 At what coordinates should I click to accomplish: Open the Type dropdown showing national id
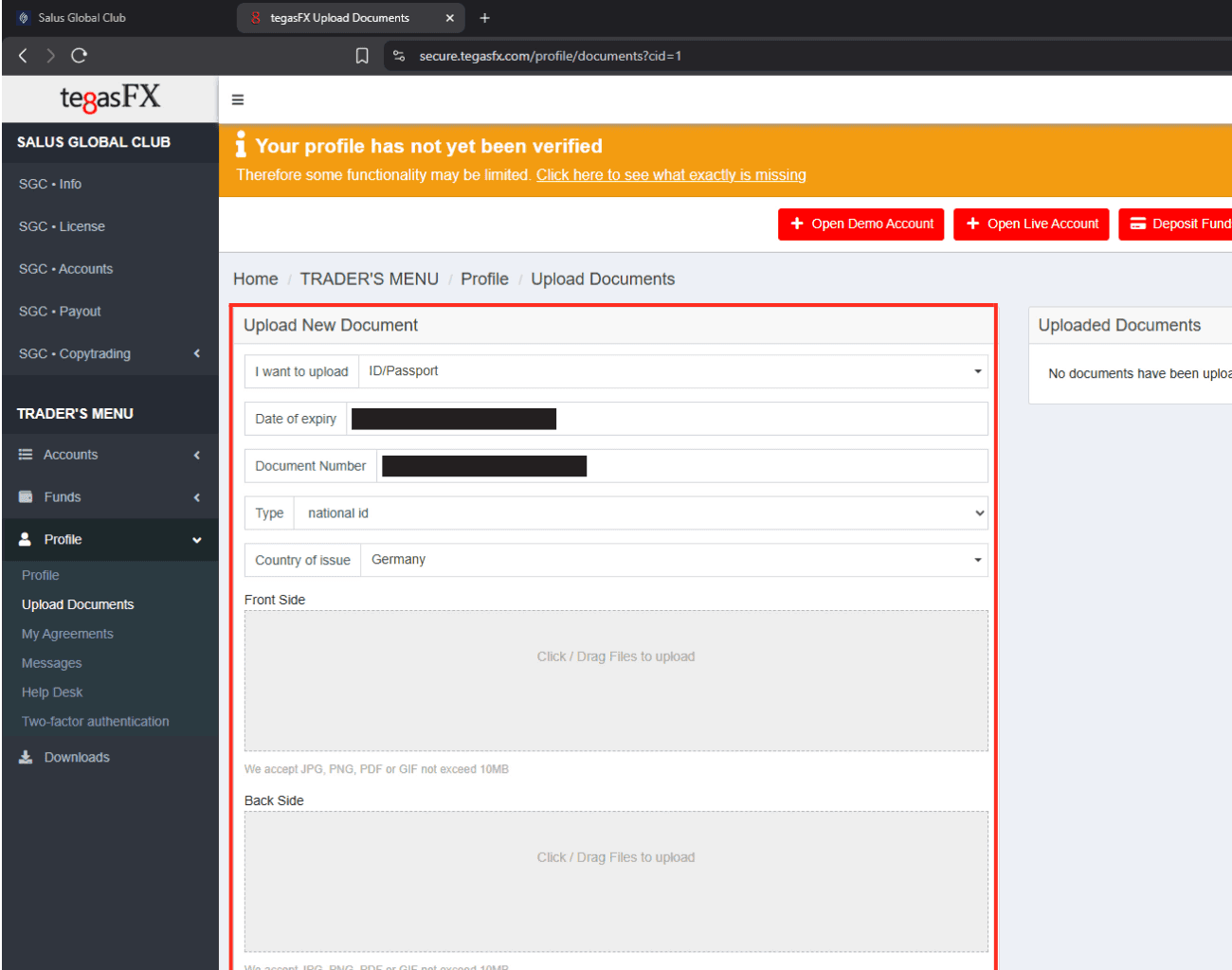(x=642, y=513)
